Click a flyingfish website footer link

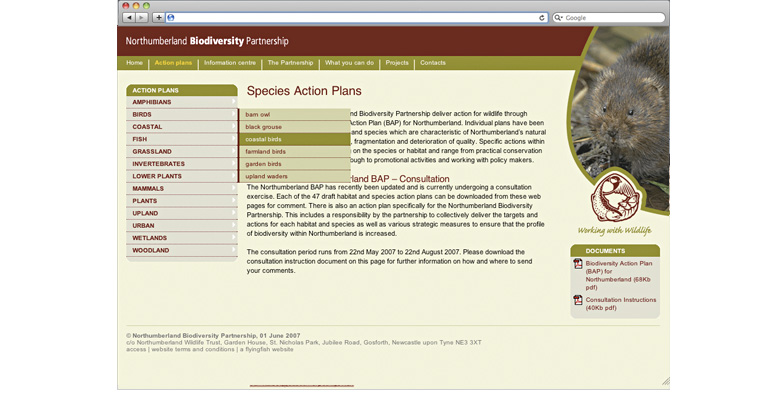point(267,349)
